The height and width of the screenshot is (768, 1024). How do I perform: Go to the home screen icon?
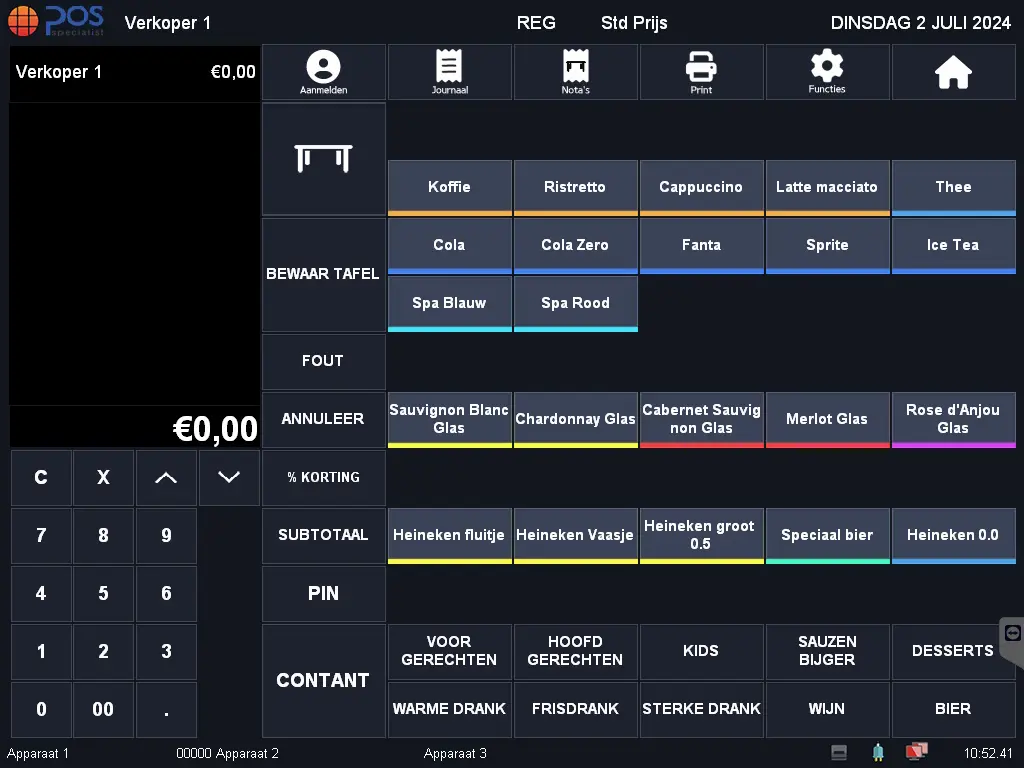click(953, 72)
